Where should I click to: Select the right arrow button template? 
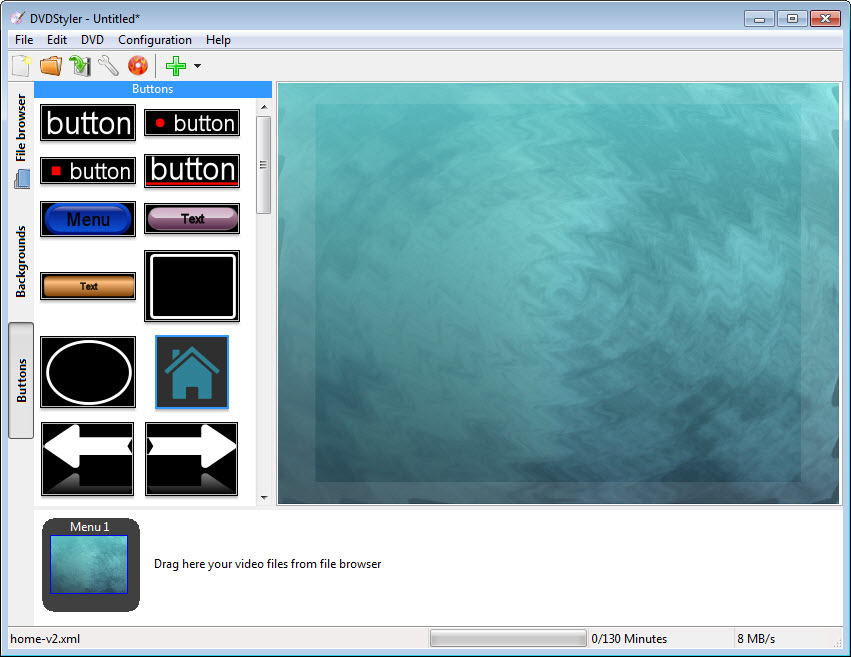click(192, 459)
